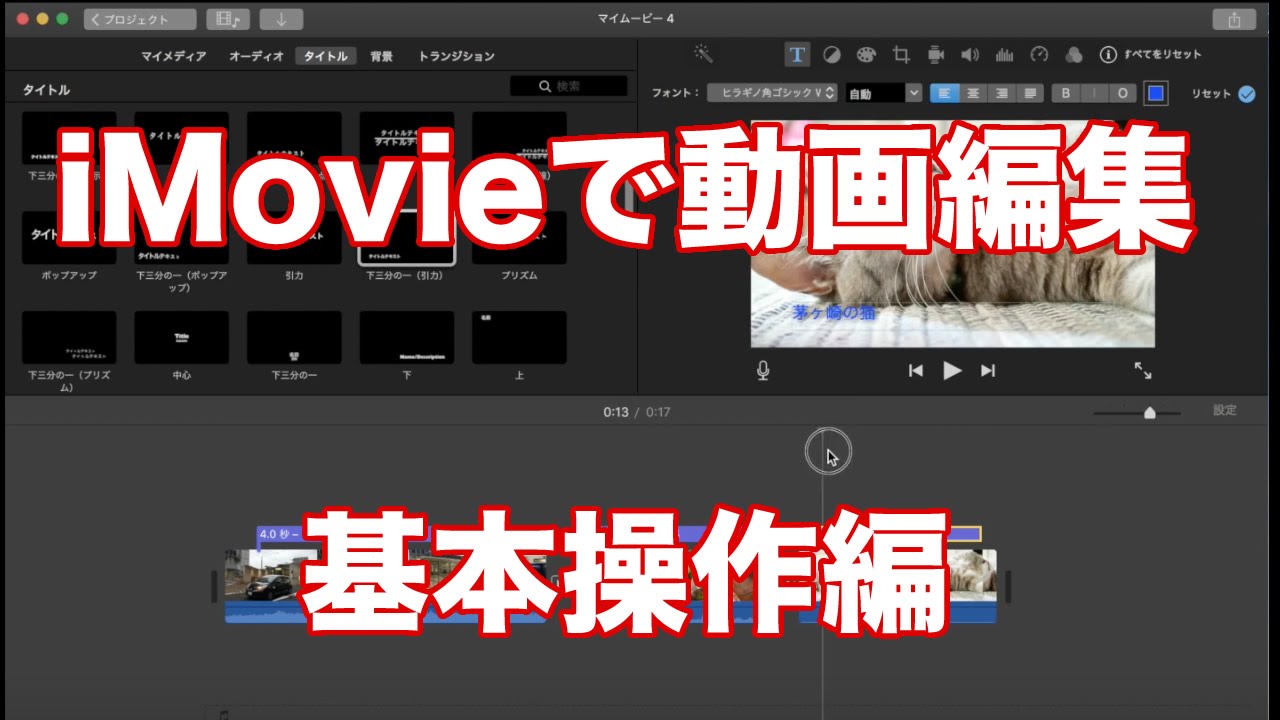Select the voiceover microphone icon
Image resolution: width=1280 pixels, height=720 pixels.
763,370
